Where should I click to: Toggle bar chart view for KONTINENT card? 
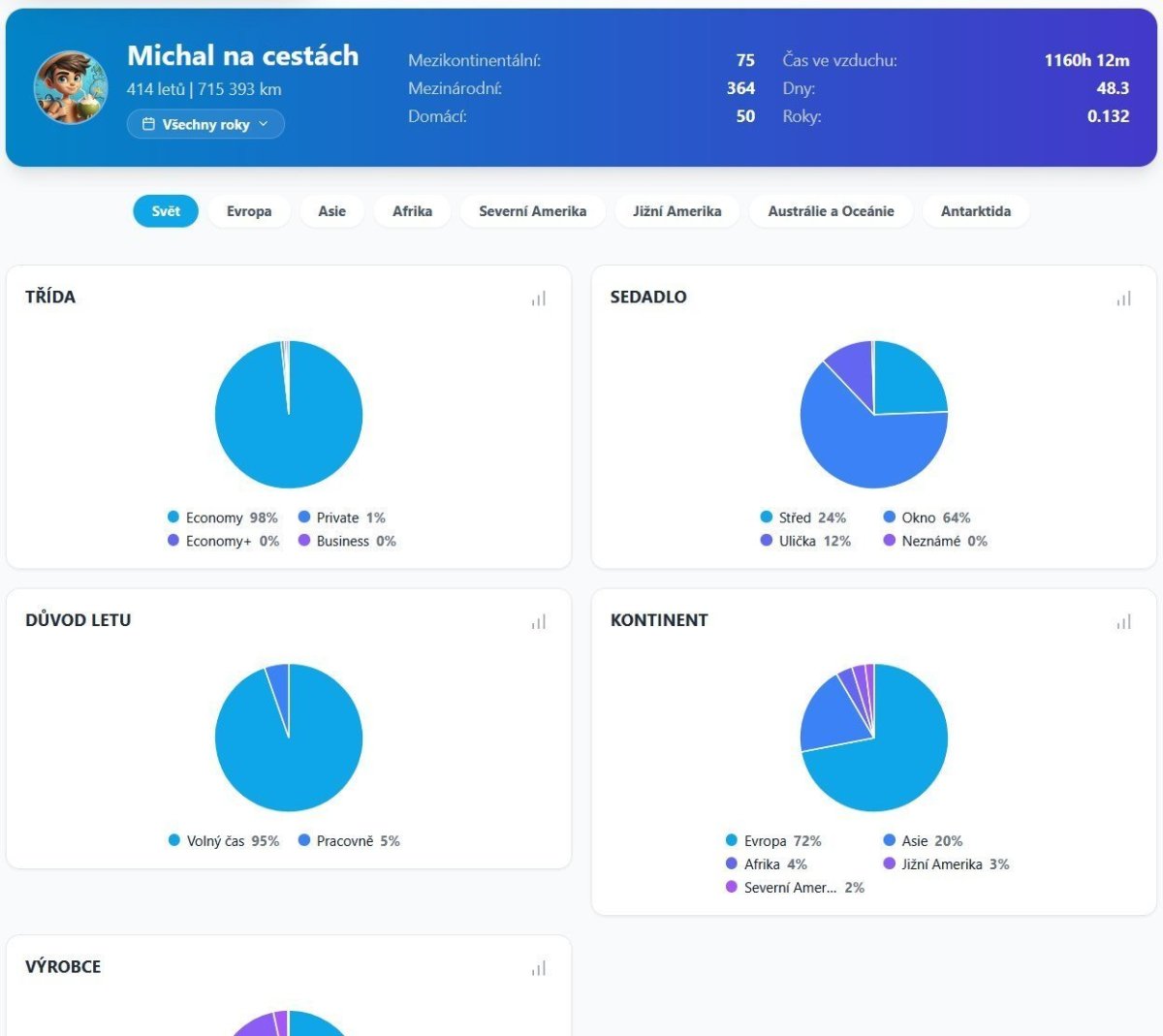[x=1123, y=621]
